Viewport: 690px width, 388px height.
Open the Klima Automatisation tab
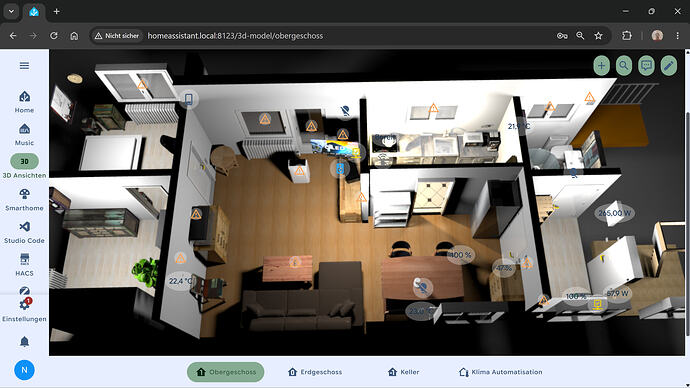pyautogui.click(x=501, y=372)
